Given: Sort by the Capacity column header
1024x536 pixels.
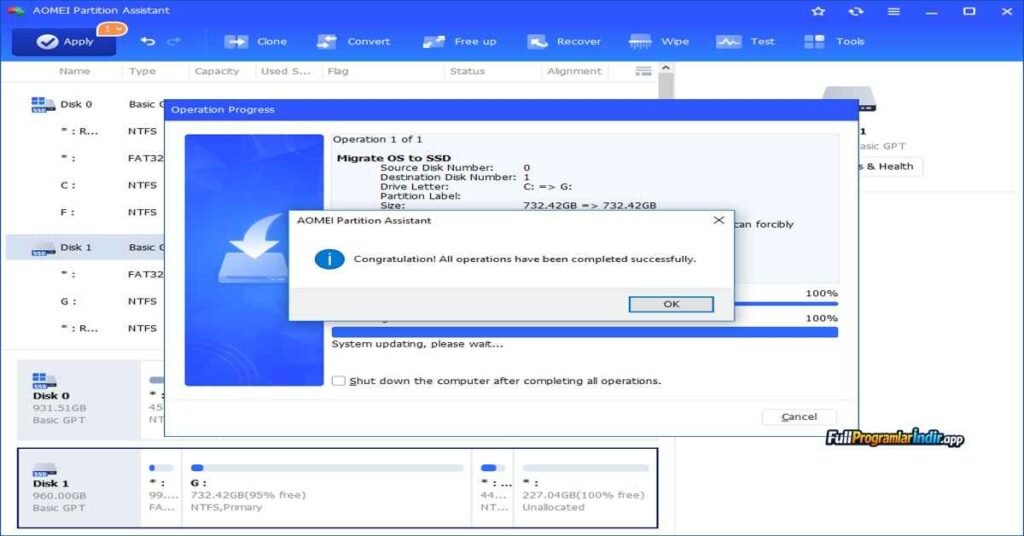Looking at the screenshot, I should point(217,71).
